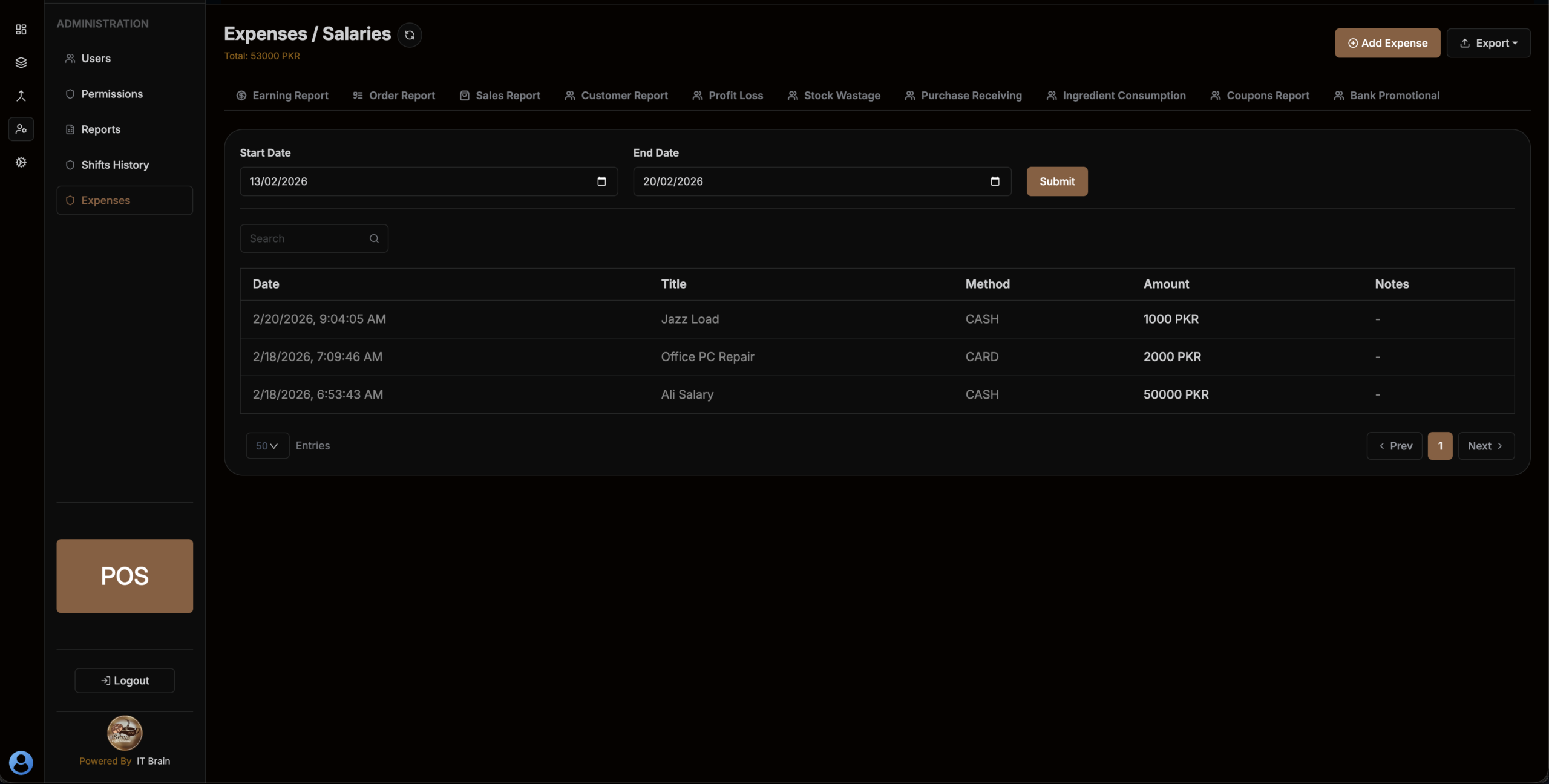This screenshot has width=1549, height=784.
Task: Select the merge arrow icon in left rail
Action: [x=21, y=96]
